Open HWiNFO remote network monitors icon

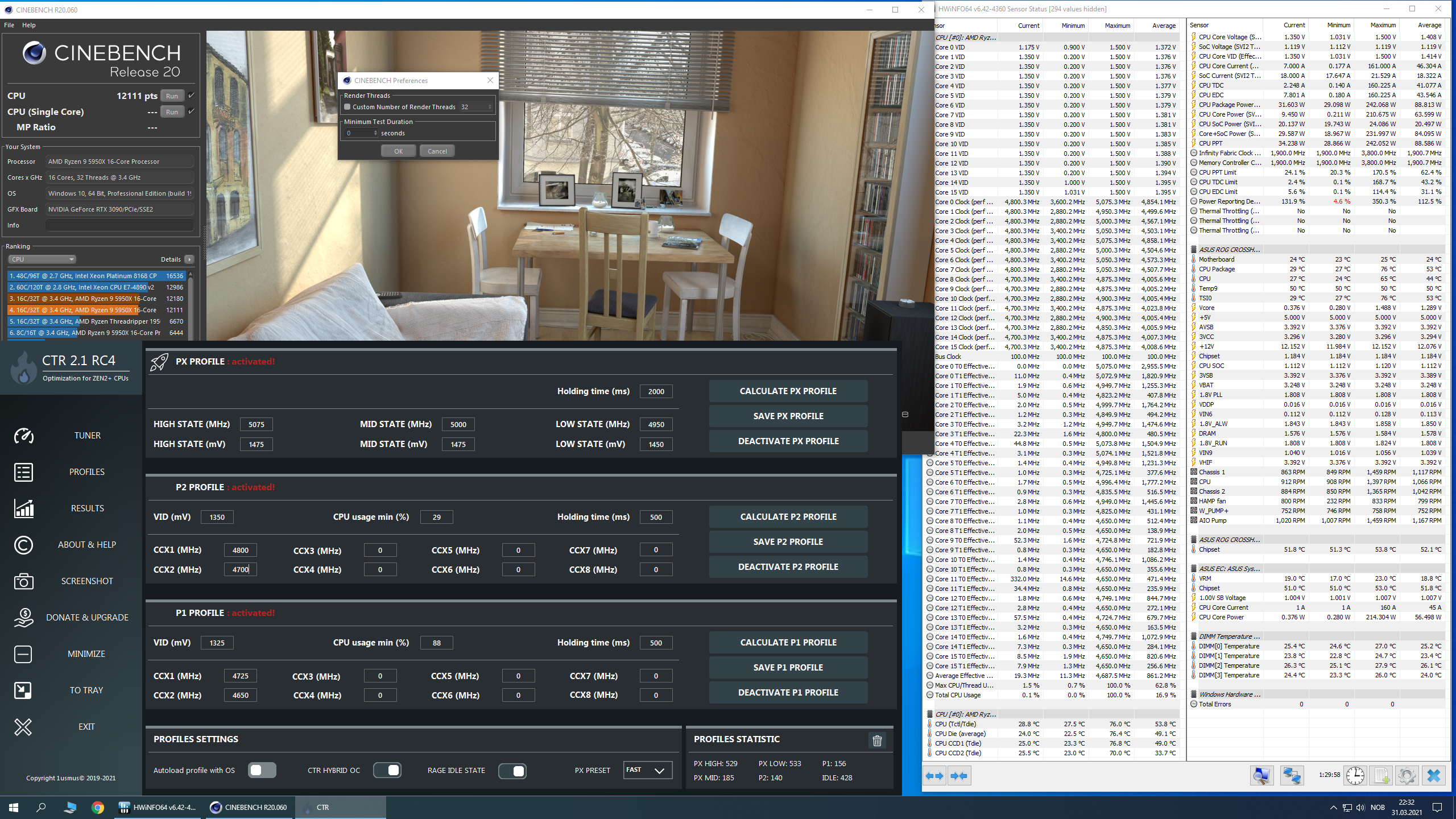[x=1292, y=776]
